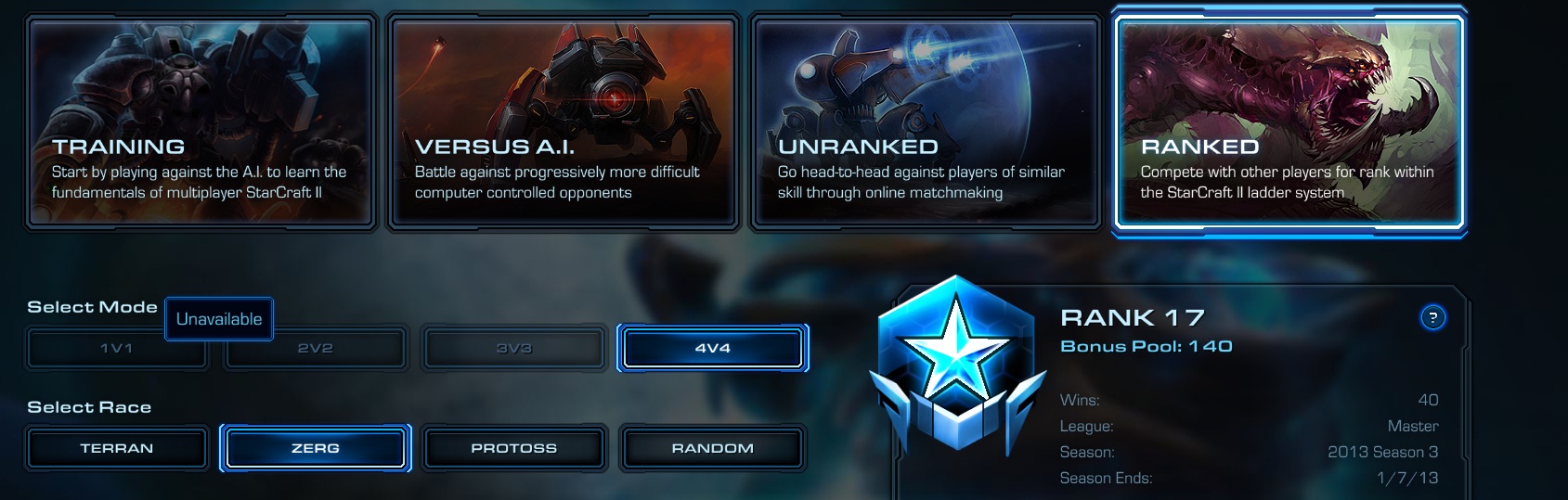Set race to Random

point(713,448)
